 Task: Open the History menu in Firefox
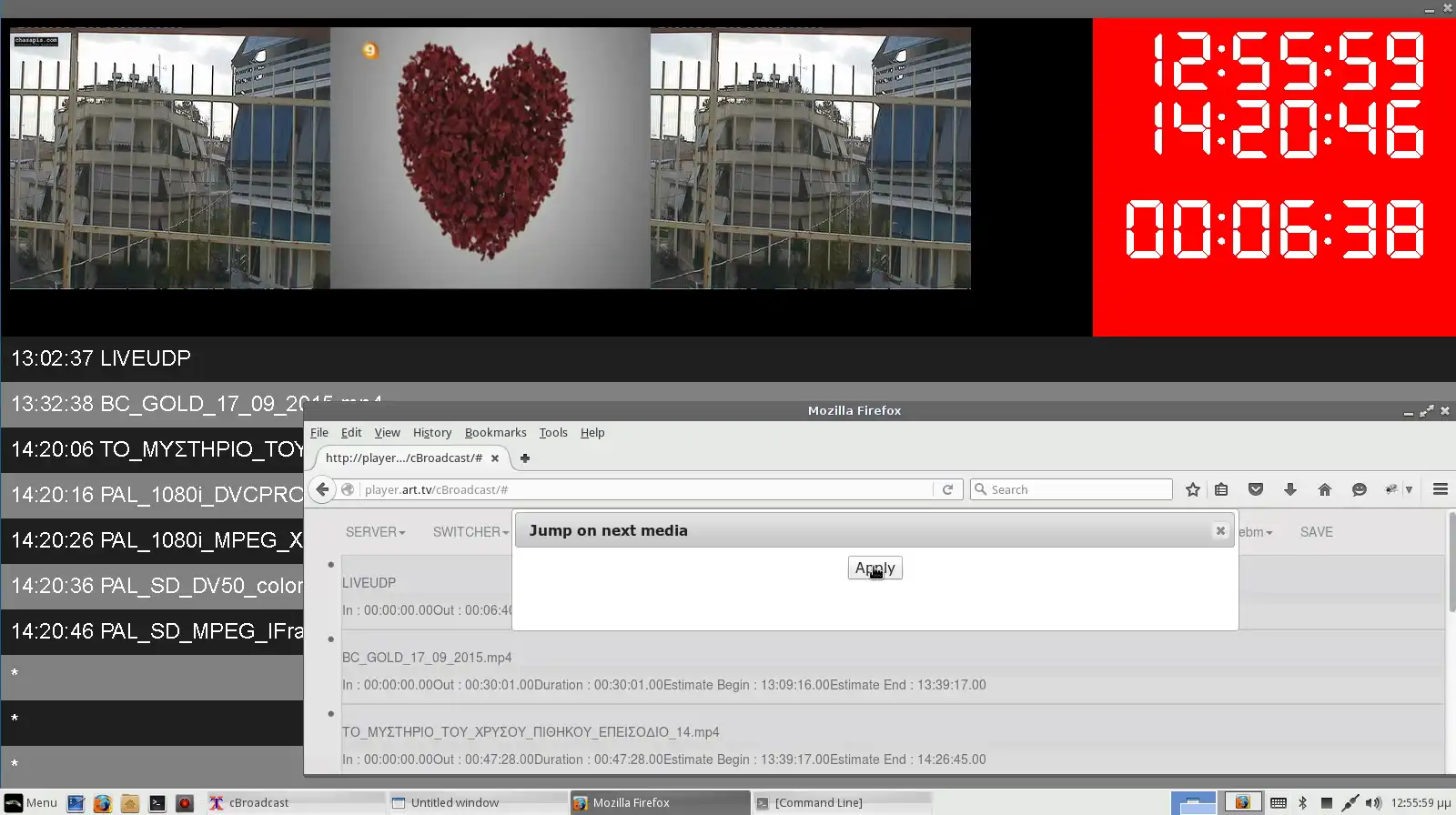(432, 433)
